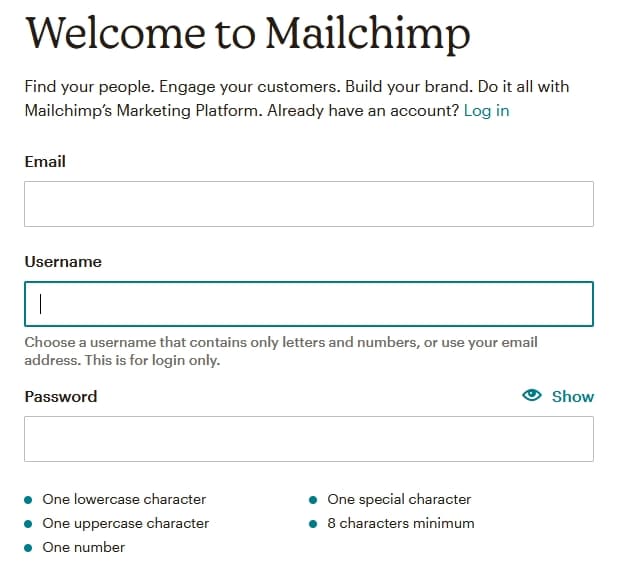
Task: Click the bullet dot before One special character
Action: (x=313, y=499)
